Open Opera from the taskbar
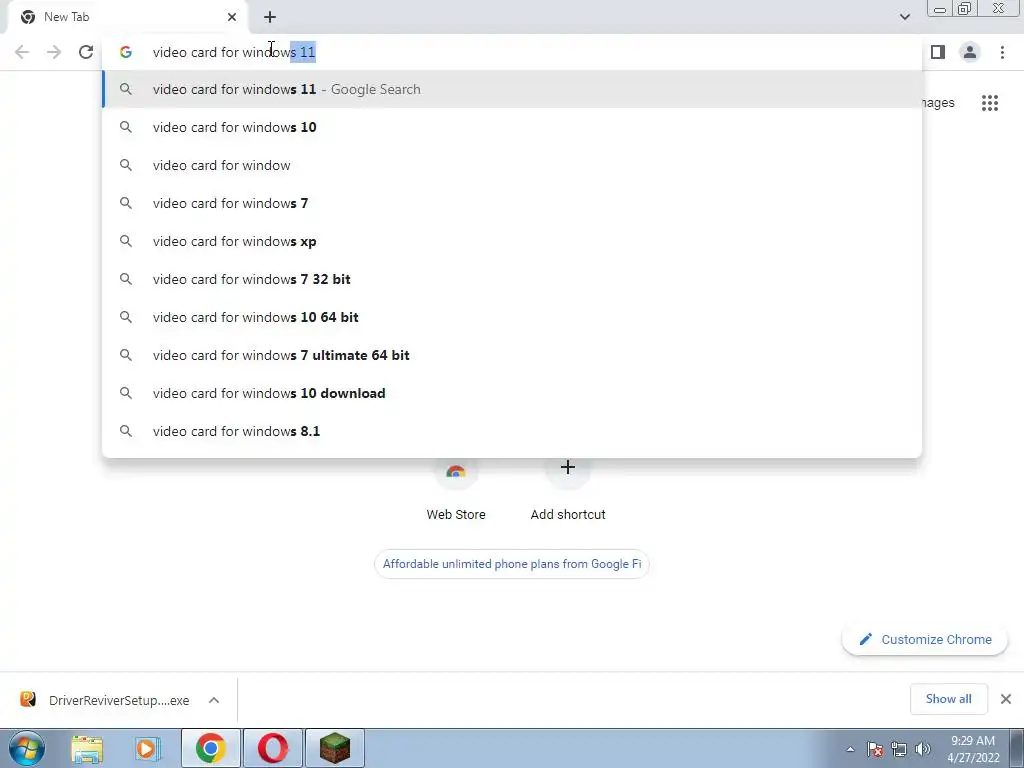Image resolution: width=1024 pixels, height=768 pixels. 272,748
